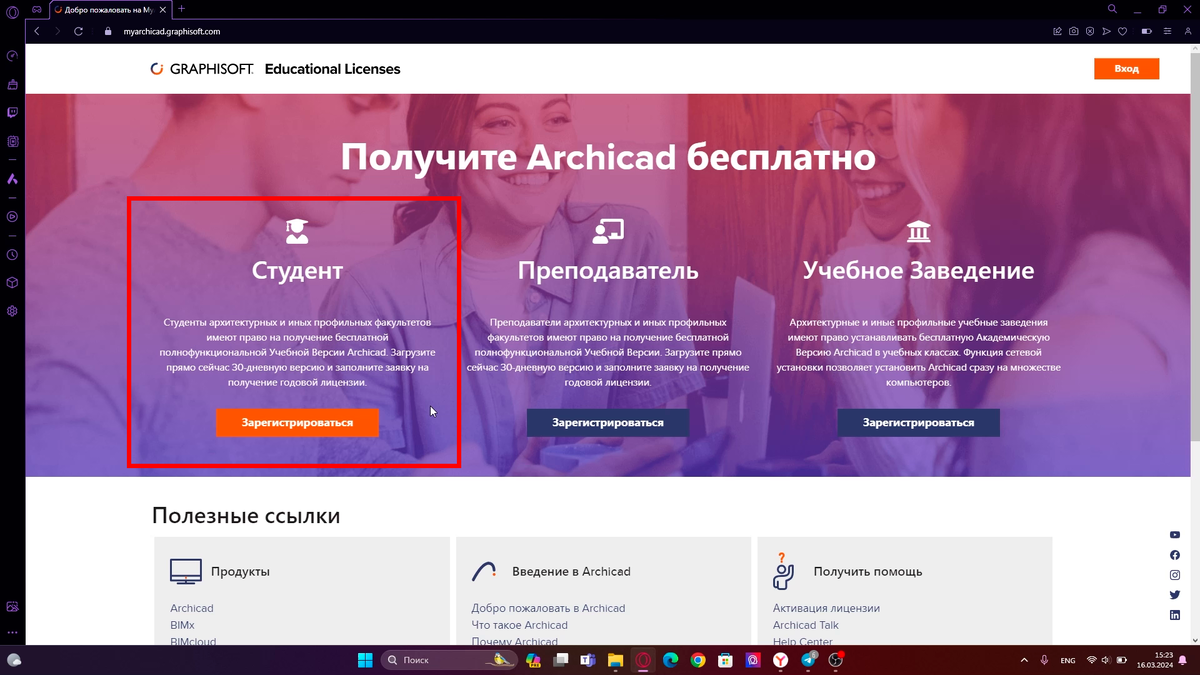The image size is (1200, 675).
Task: Open Microsoft Edge from the taskbar
Action: click(671, 660)
